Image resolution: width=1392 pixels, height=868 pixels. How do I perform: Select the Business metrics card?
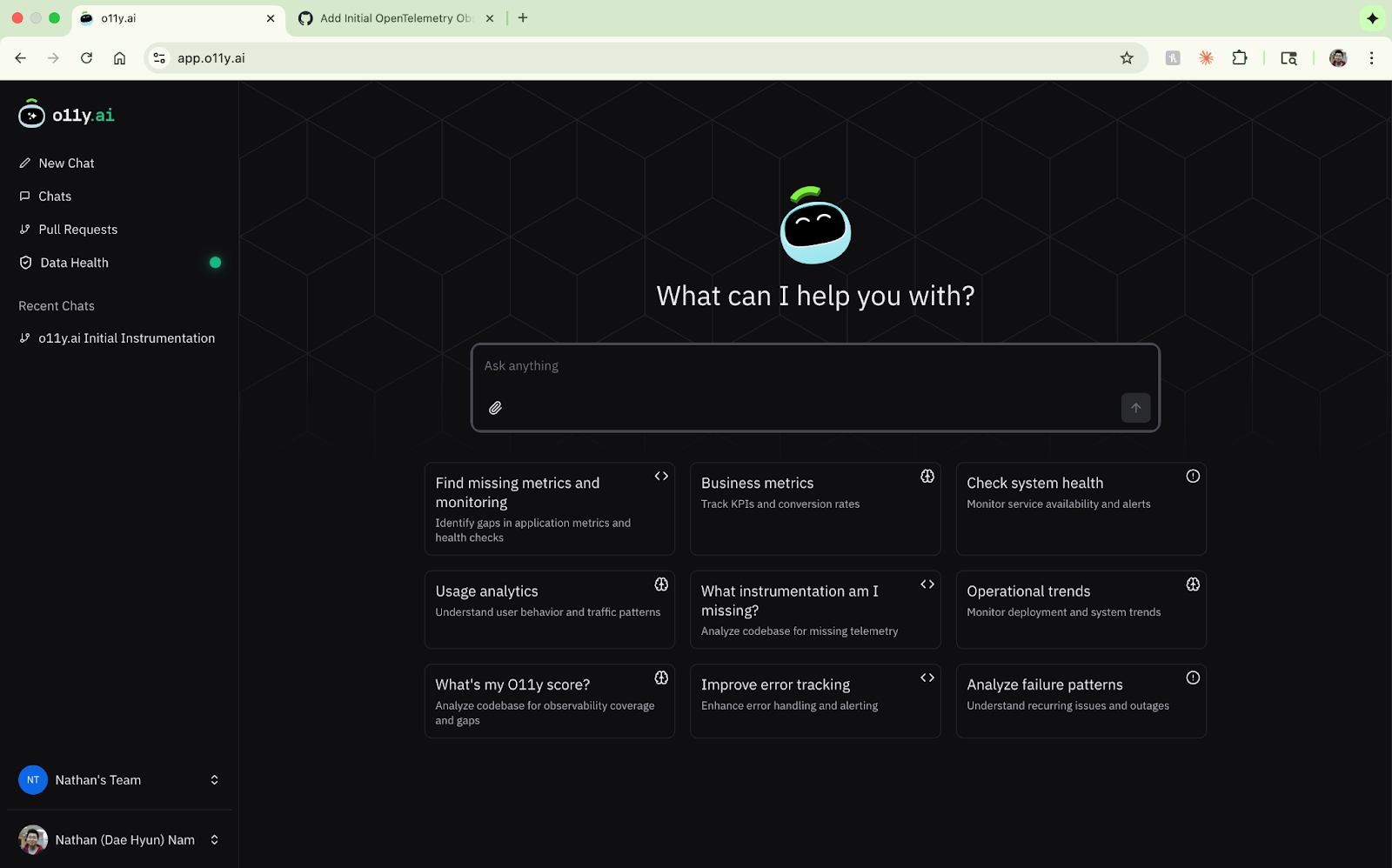pyautogui.click(x=815, y=509)
